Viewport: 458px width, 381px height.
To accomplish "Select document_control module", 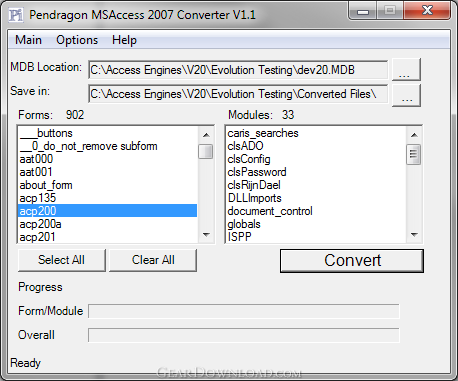I will point(316,211).
